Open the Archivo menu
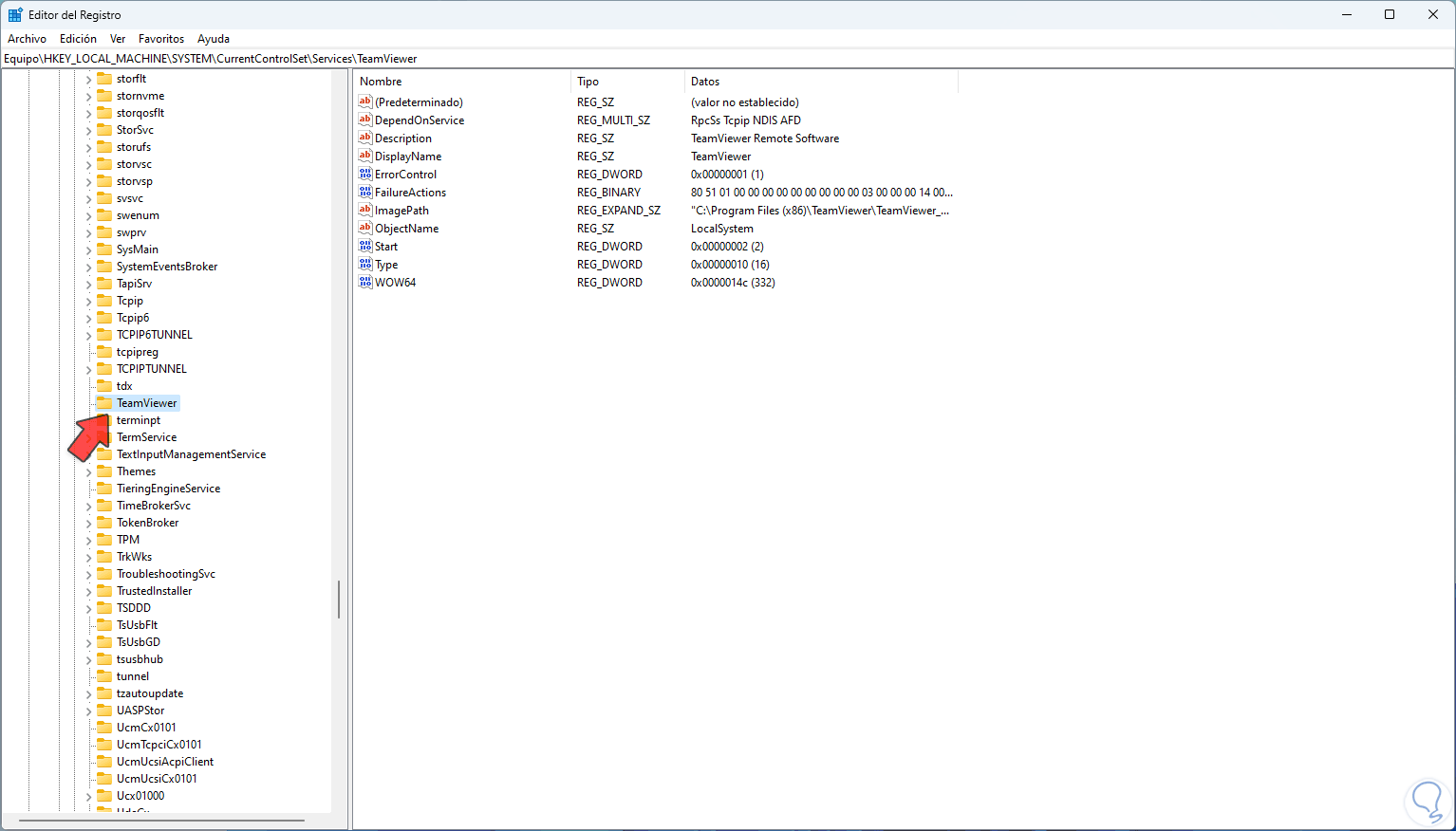 [28, 39]
